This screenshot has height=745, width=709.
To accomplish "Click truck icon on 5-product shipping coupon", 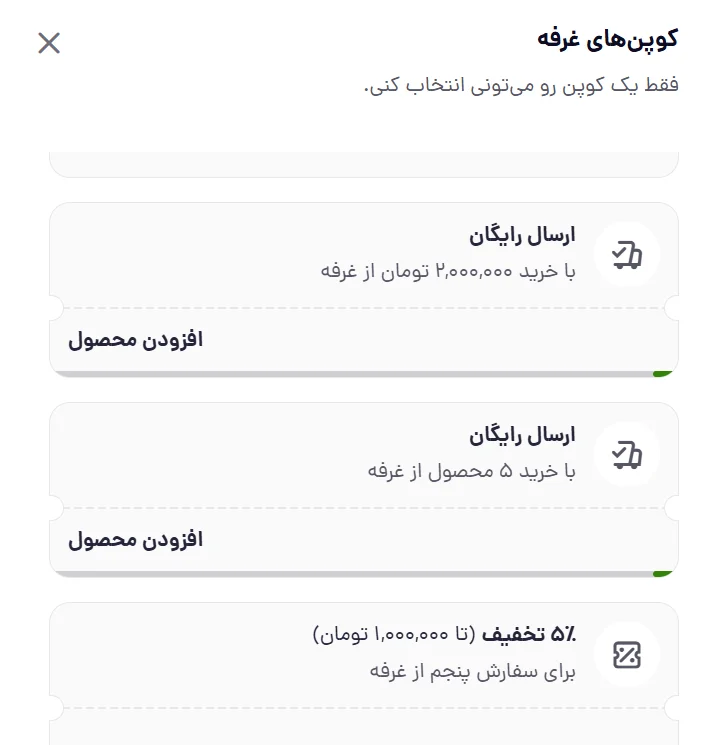I will tap(626, 455).
